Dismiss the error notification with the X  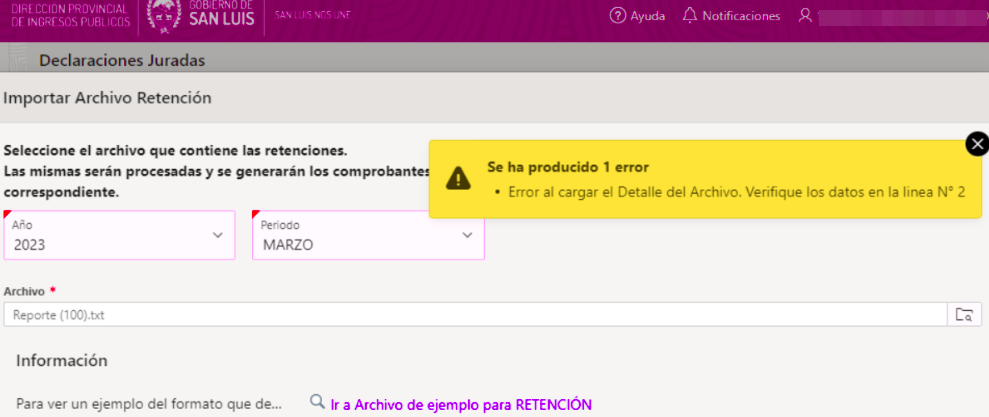click(x=977, y=144)
